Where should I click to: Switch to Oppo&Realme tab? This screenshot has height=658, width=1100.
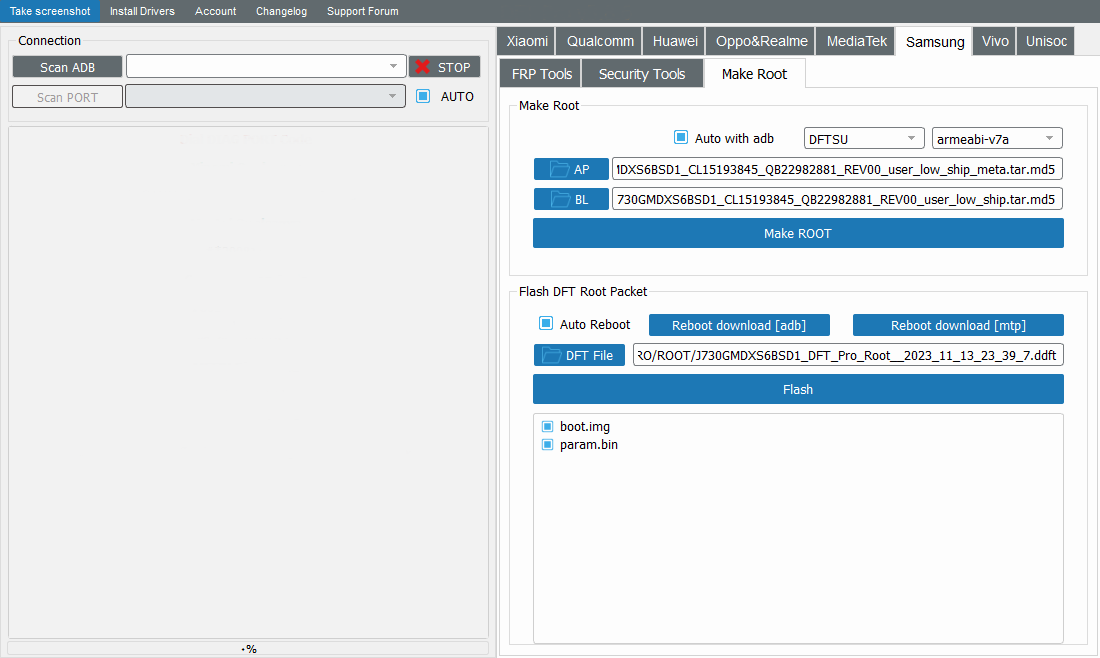761,41
